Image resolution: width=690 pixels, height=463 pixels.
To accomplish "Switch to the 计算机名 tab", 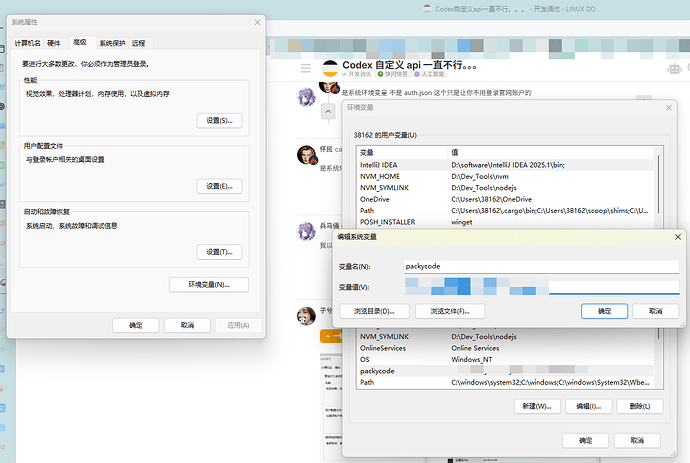I will [27, 43].
